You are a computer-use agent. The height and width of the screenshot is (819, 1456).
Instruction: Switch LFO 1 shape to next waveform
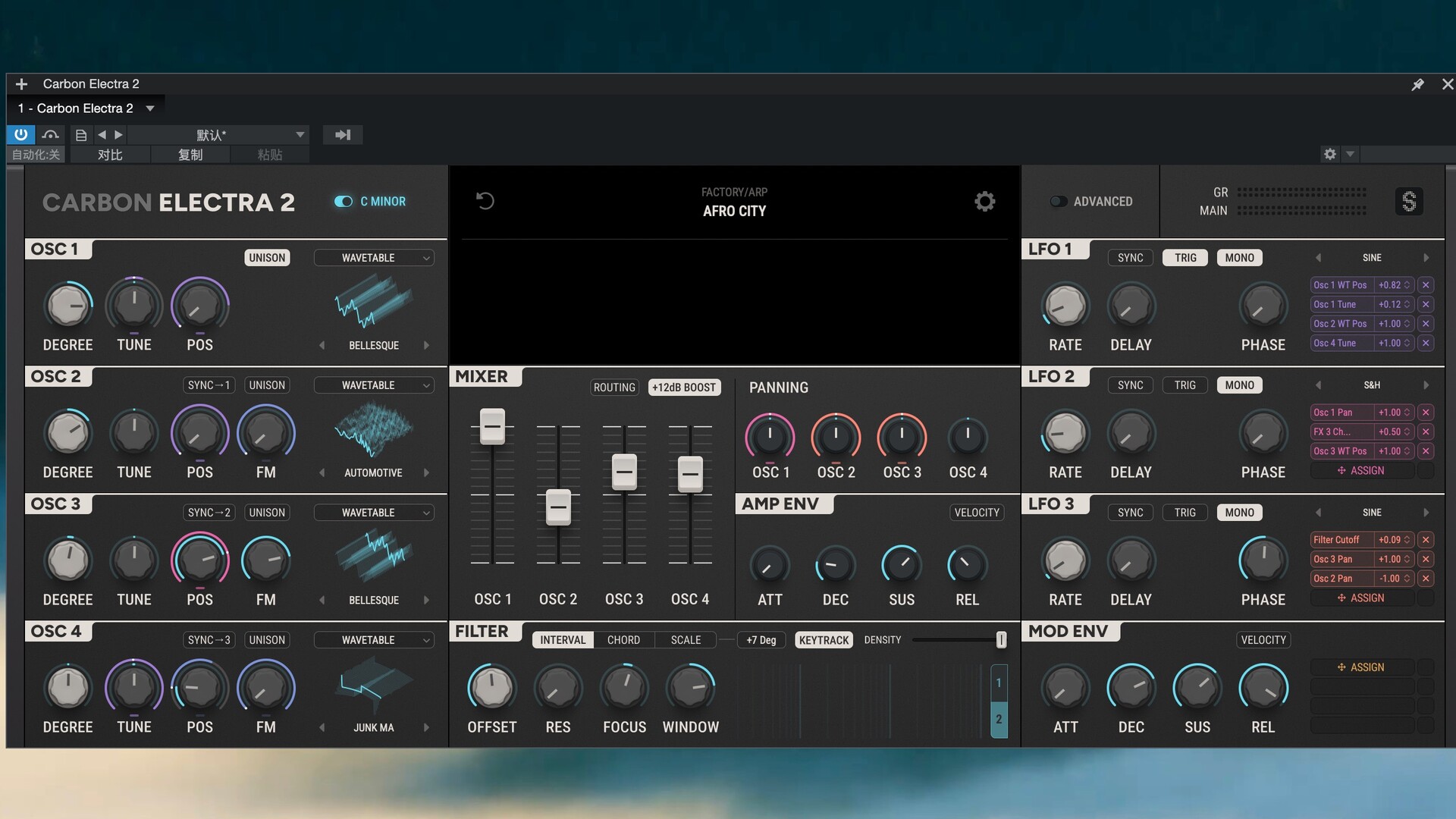(x=1426, y=258)
